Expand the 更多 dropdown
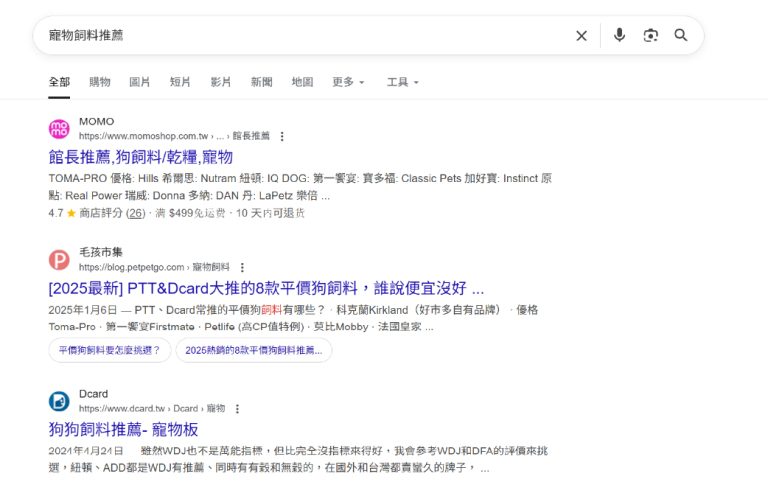The image size is (768, 493). pyautogui.click(x=348, y=82)
